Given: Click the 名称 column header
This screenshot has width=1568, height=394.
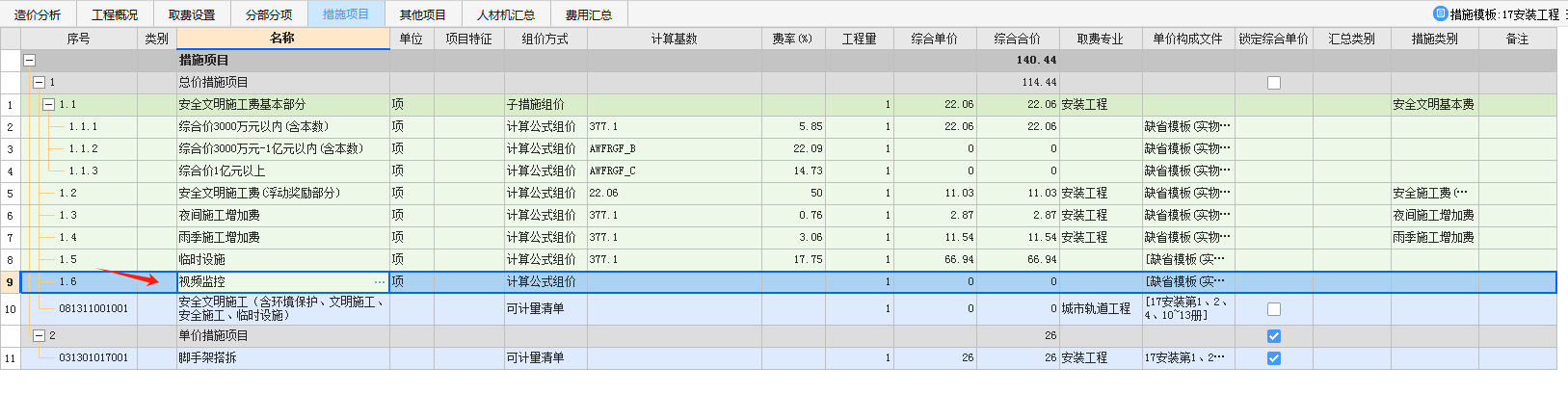Looking at the screenshot, I should coord(282,39).
